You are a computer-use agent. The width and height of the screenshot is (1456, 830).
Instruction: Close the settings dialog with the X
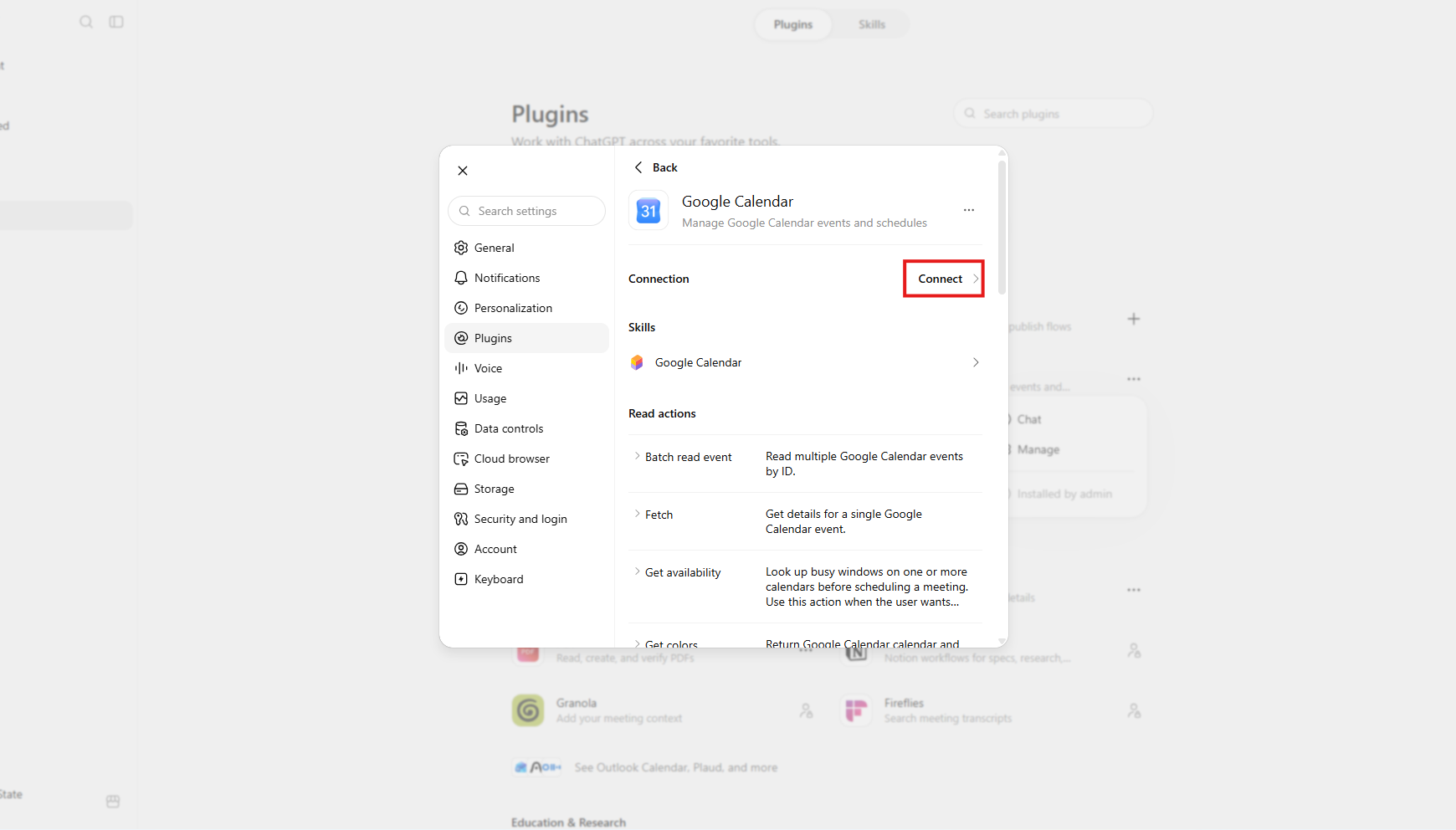click(463, 171)
